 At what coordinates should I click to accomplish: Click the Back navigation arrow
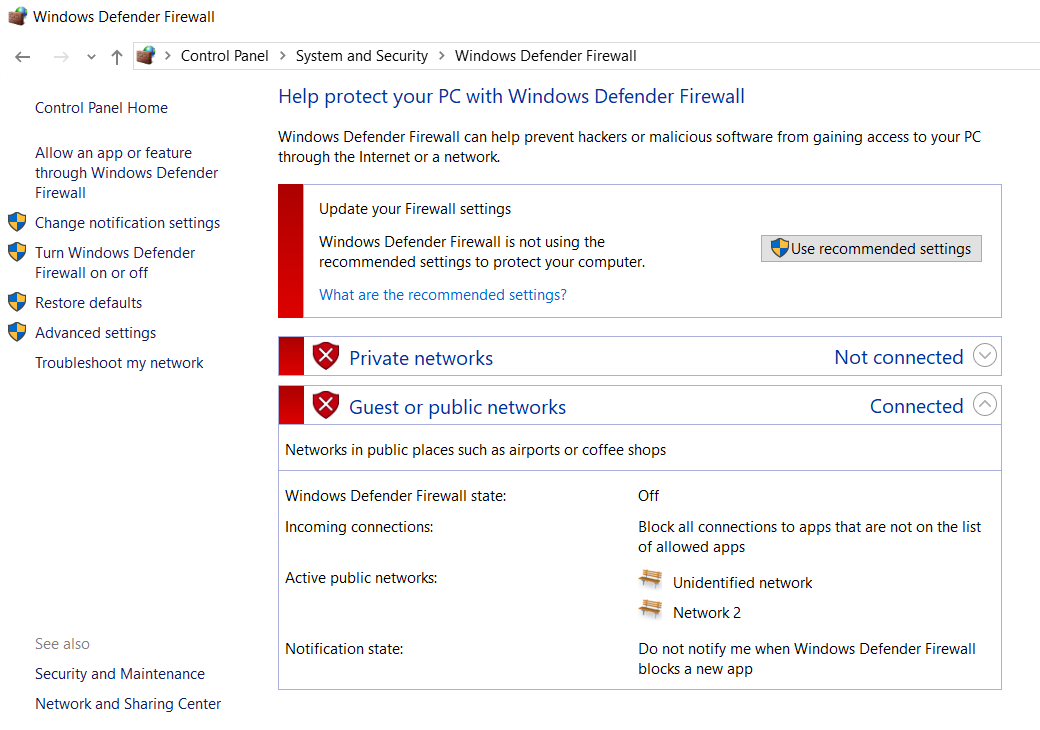[23, 57]
